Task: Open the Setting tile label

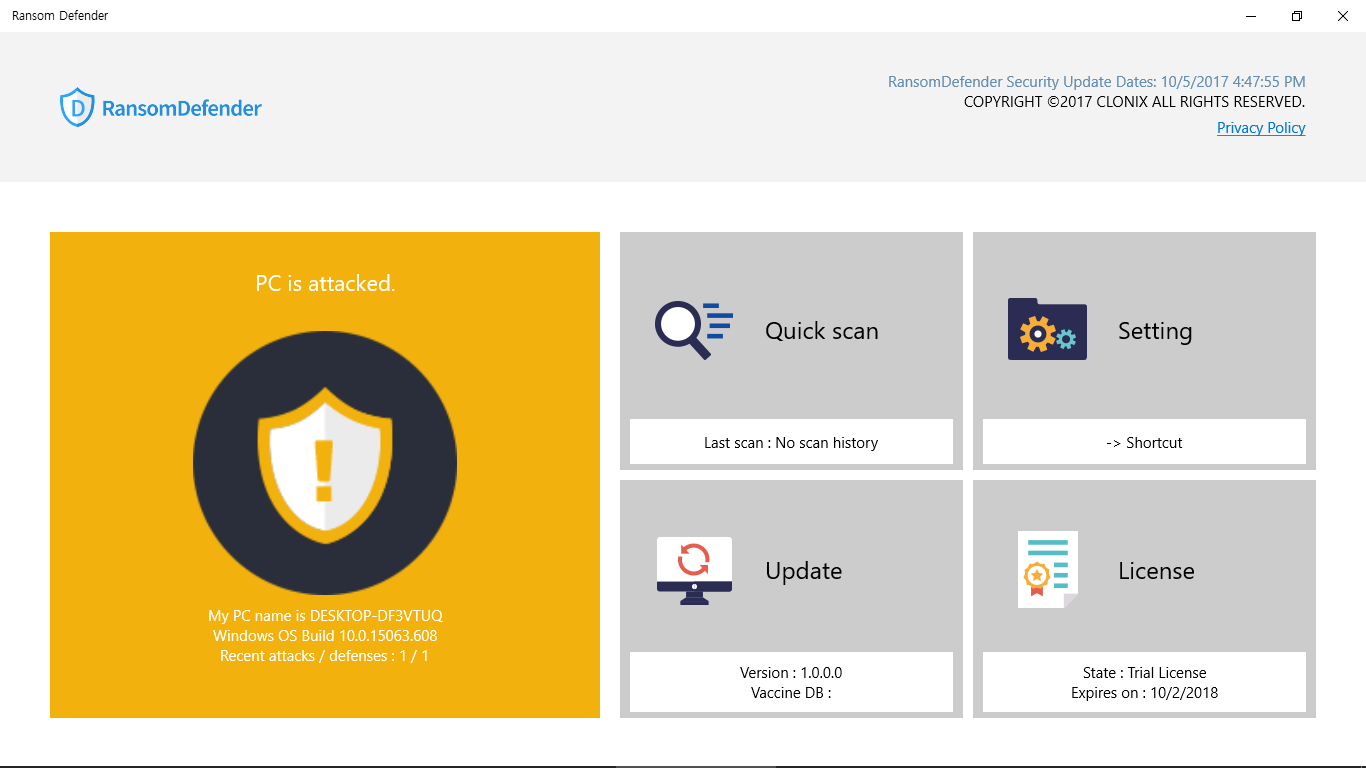Action: pyautogui.click(x=1155, y=331)
